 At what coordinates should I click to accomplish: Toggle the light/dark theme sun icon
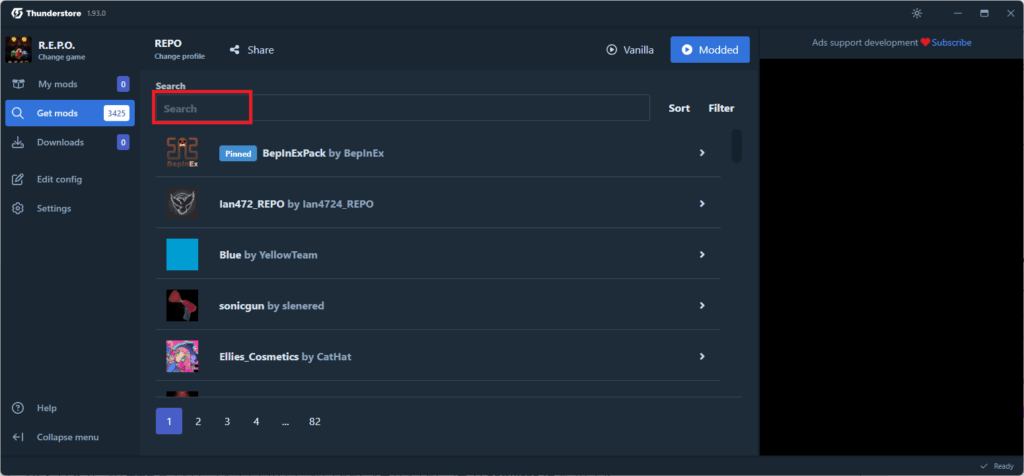tap(917, 13)
